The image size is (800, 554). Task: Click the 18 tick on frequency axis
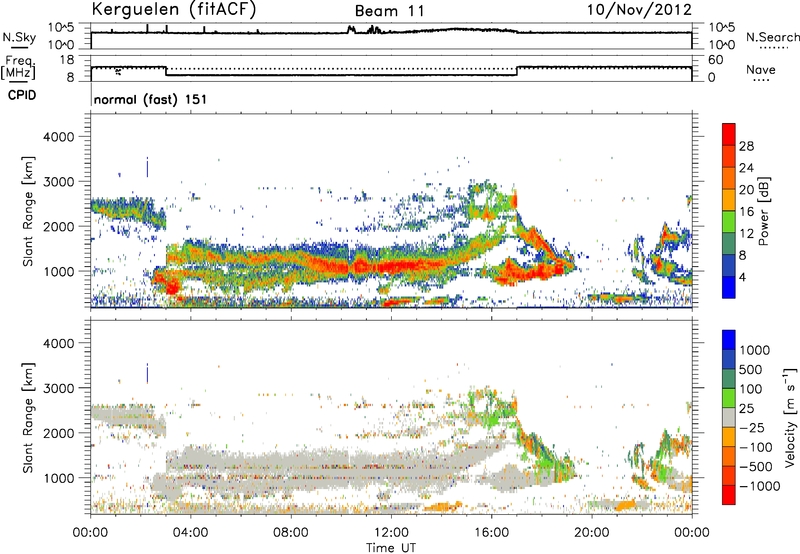tap(67, 59)
